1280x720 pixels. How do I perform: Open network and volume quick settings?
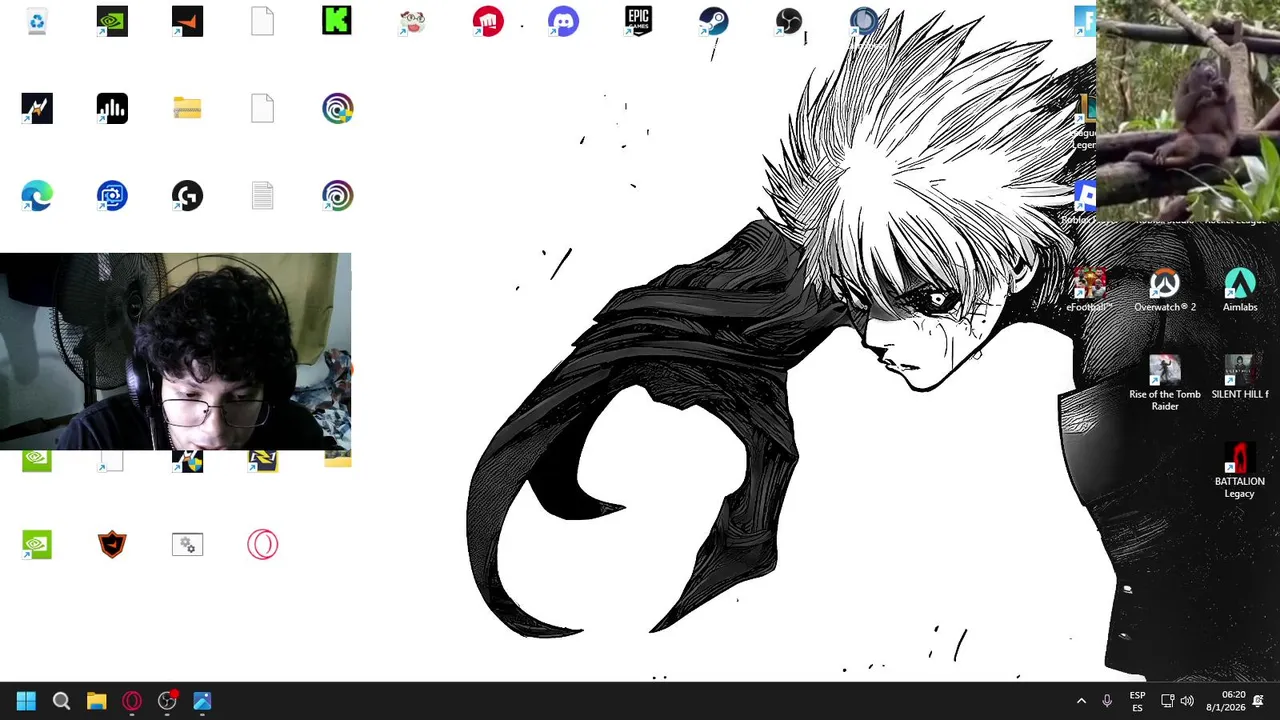pyautogui.click(x=1177, y=701)
